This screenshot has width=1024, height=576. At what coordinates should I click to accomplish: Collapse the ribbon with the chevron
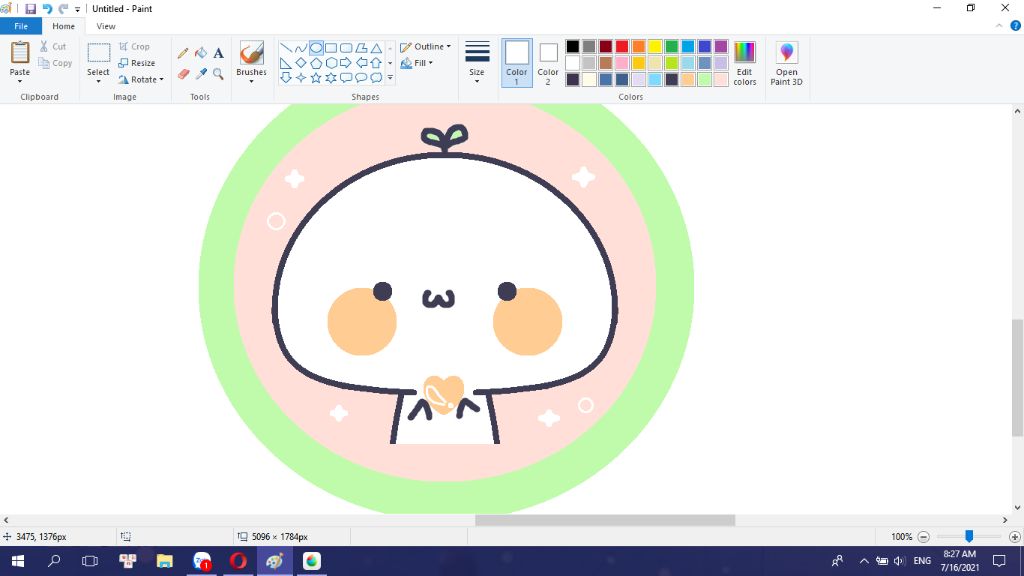point(999,26)
